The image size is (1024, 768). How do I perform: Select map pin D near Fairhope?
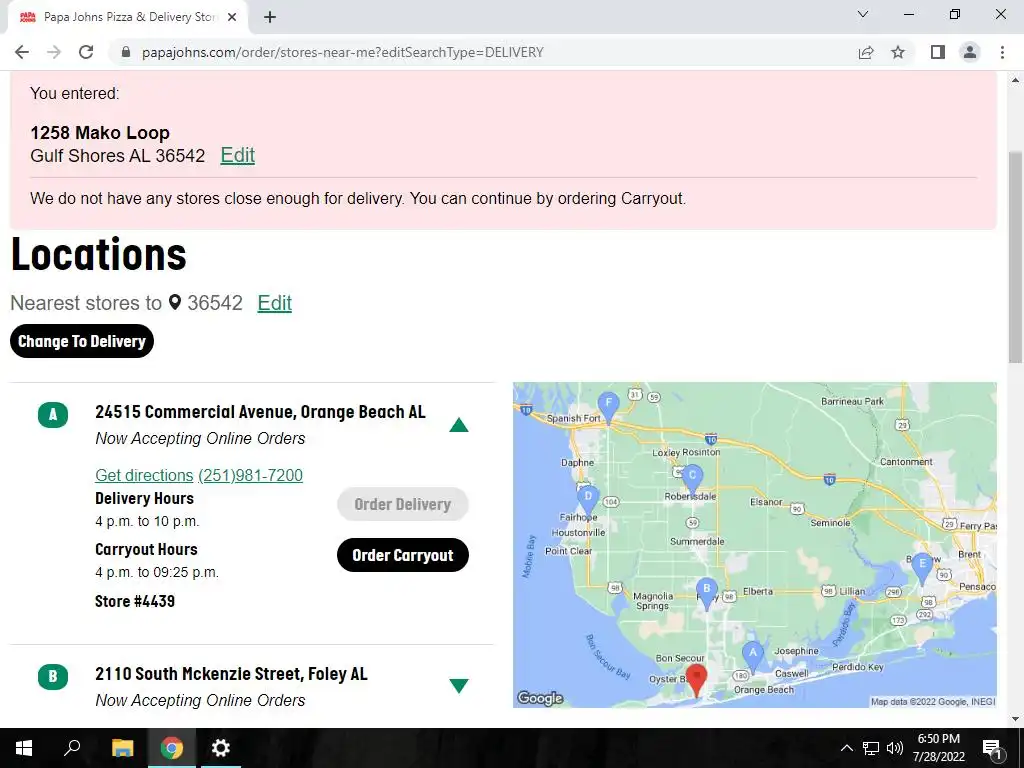[588, 500]
